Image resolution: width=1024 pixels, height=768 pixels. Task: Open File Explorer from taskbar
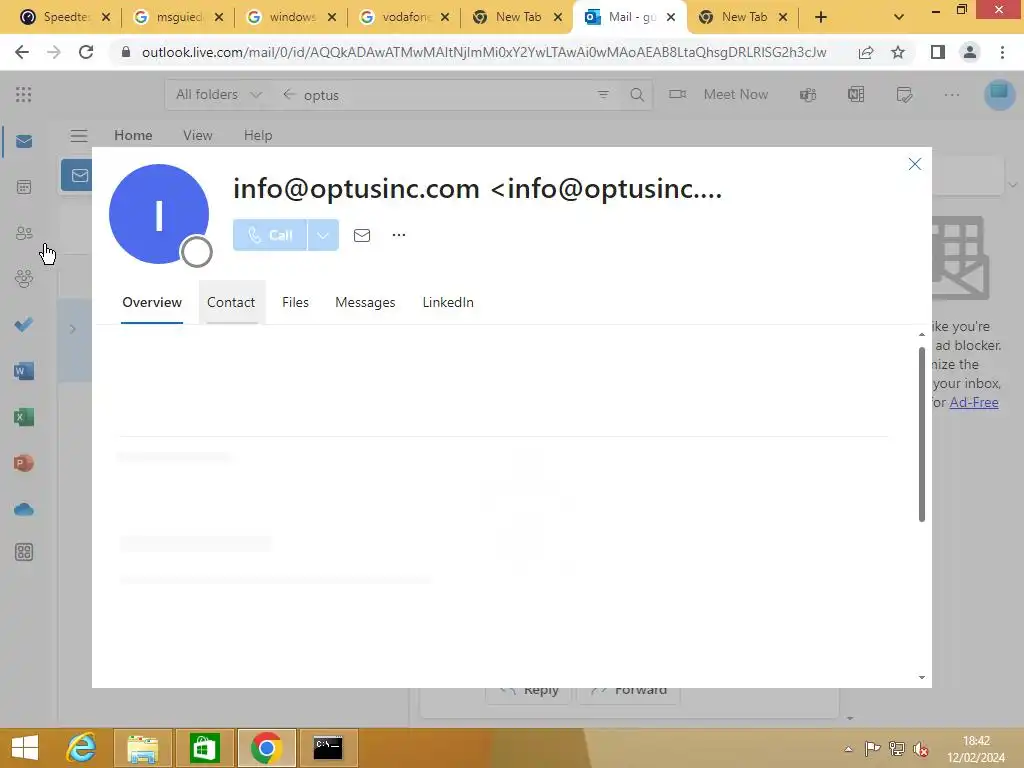(x=143, y=748)
